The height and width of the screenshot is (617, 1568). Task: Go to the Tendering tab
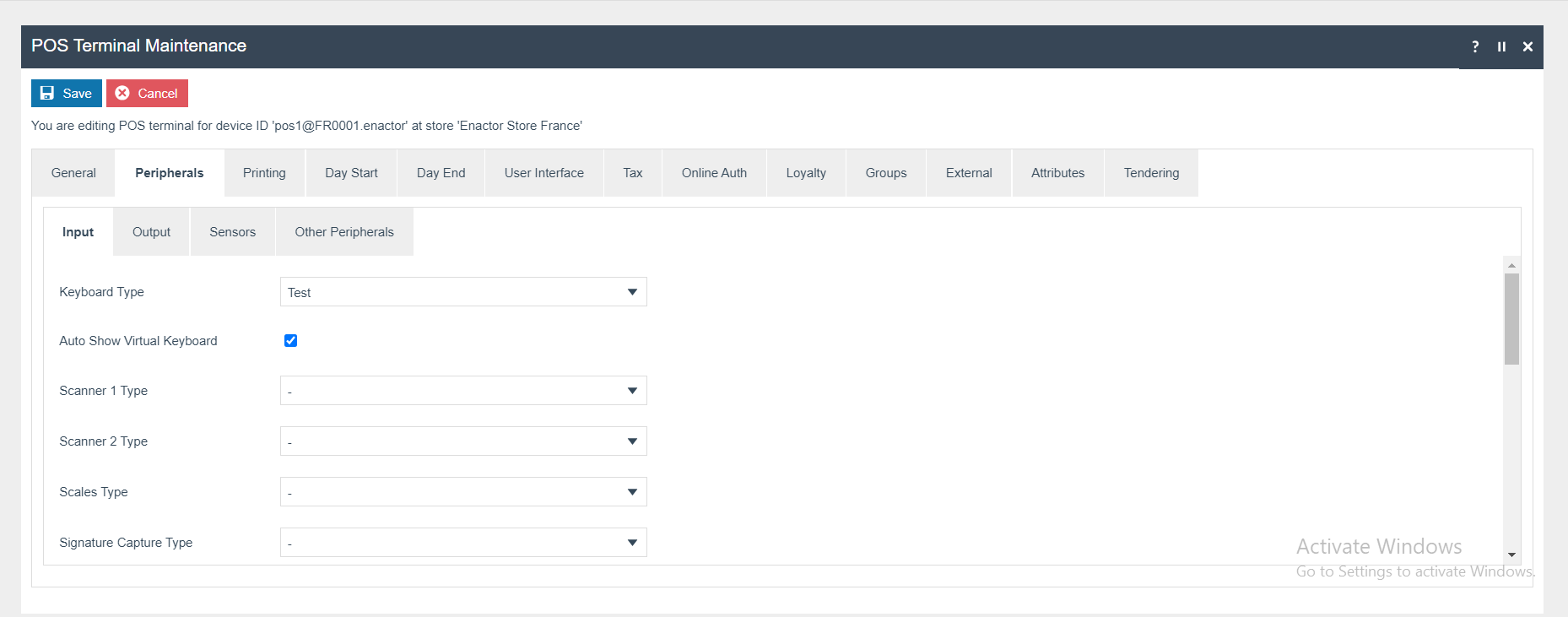click(1151, 173)
